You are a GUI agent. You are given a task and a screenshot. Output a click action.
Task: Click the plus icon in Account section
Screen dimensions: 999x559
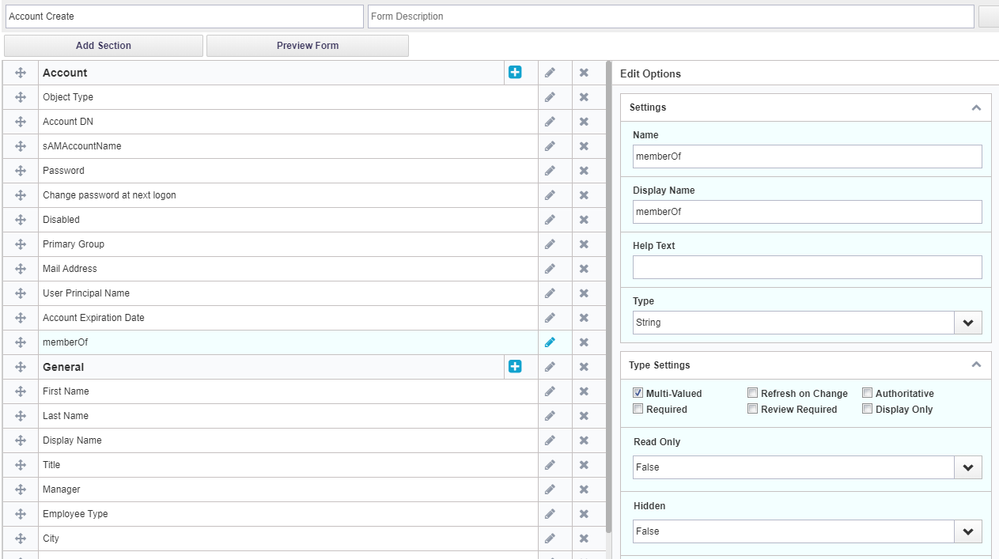click(515, 73)
